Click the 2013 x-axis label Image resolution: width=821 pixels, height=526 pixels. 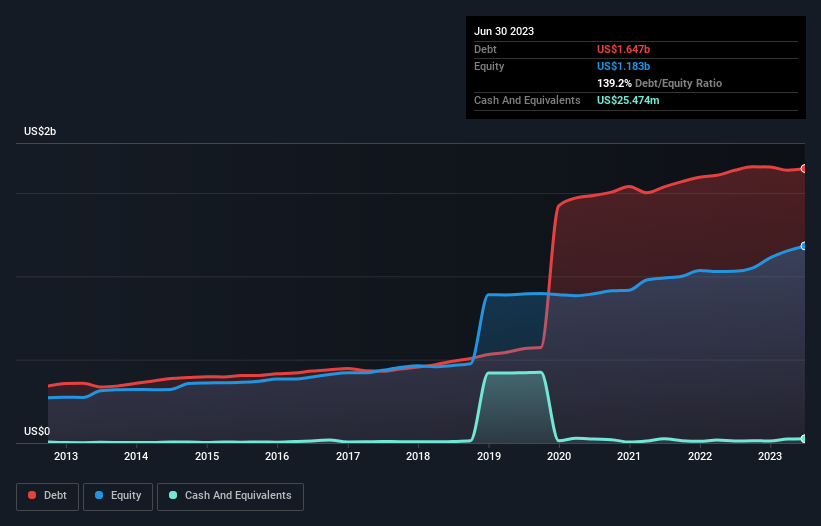[66, 456]
